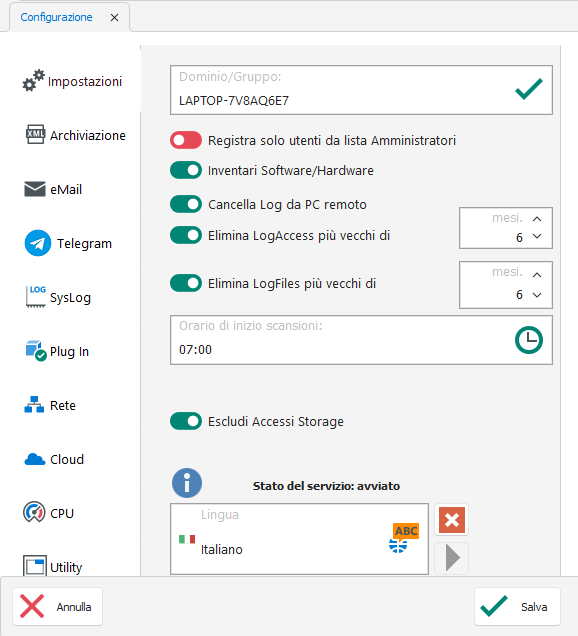Enable Registra solo utenti da lista Amministratori
The height and width of the screenshot is (636, 578).
tap(186, 140)
